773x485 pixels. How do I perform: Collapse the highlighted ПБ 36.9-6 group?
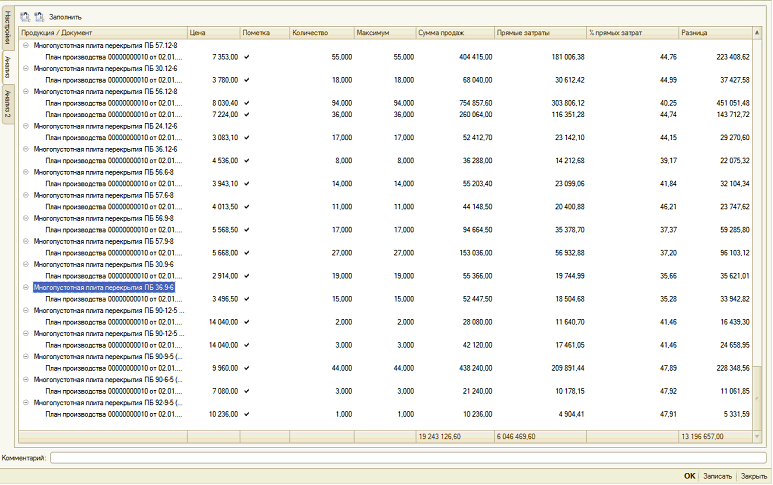click(x=26, y=287)
